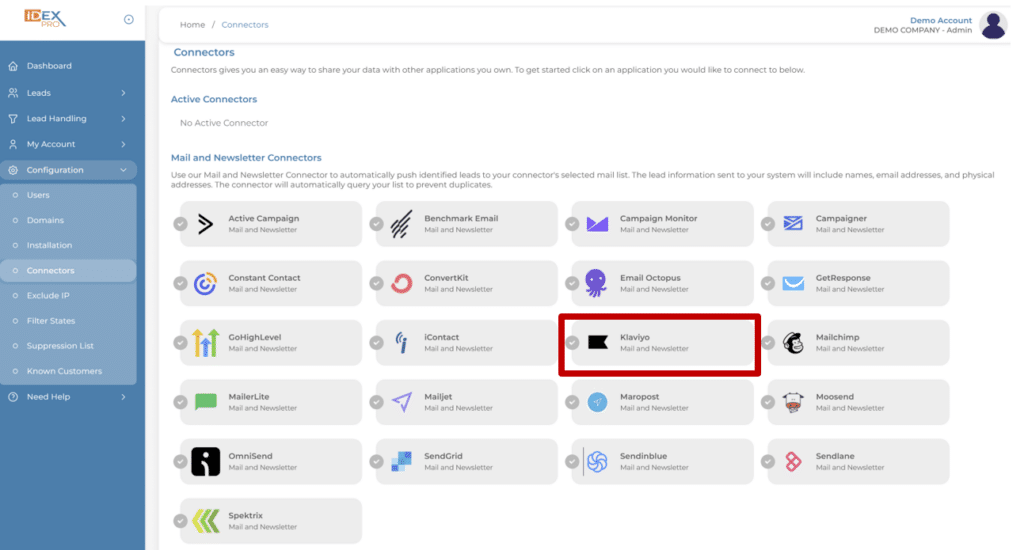The height and width of the screenshot is (550, 1024).
Task: Collapse the Configuration sidebar section
Action: coord(68,170)
